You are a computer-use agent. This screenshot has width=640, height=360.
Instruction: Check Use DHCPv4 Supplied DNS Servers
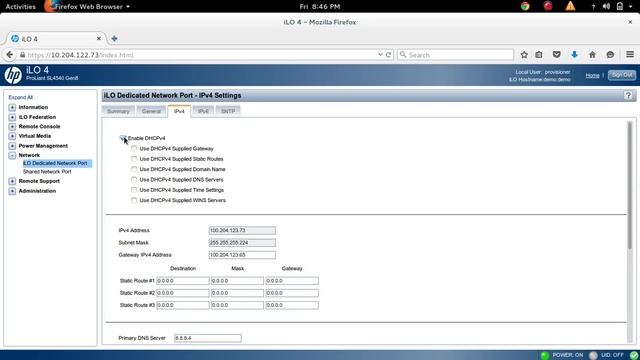(134, 180)
